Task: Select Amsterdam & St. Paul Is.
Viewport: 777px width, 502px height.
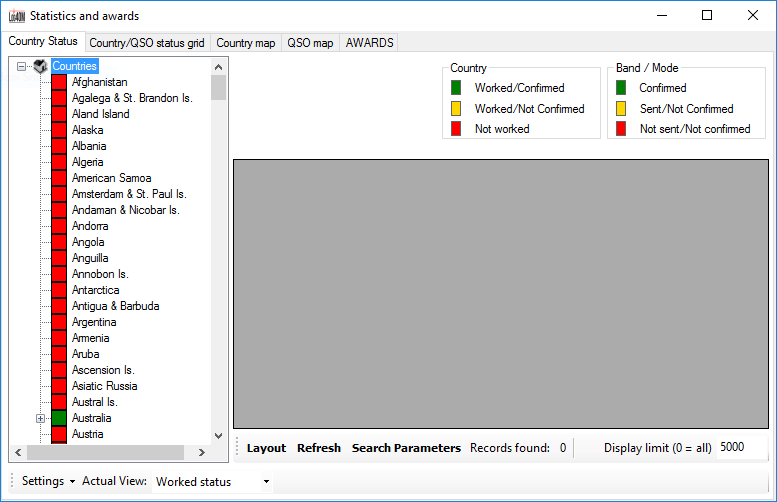Action: coord(129,194)
